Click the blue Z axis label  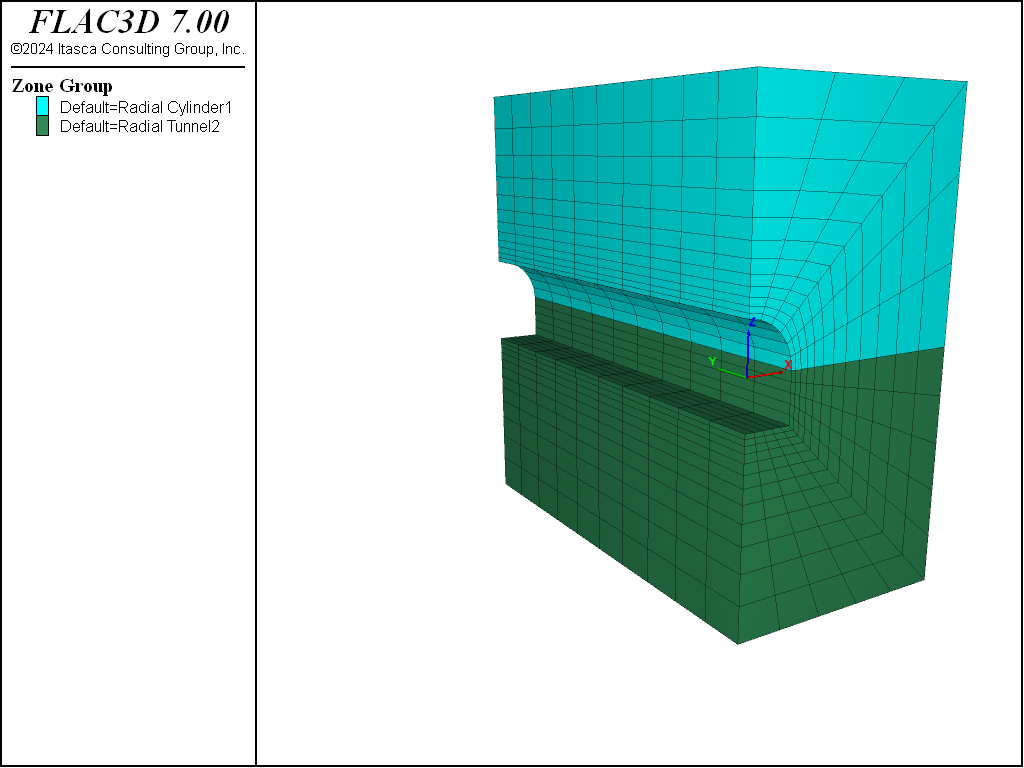coord(753,322)
